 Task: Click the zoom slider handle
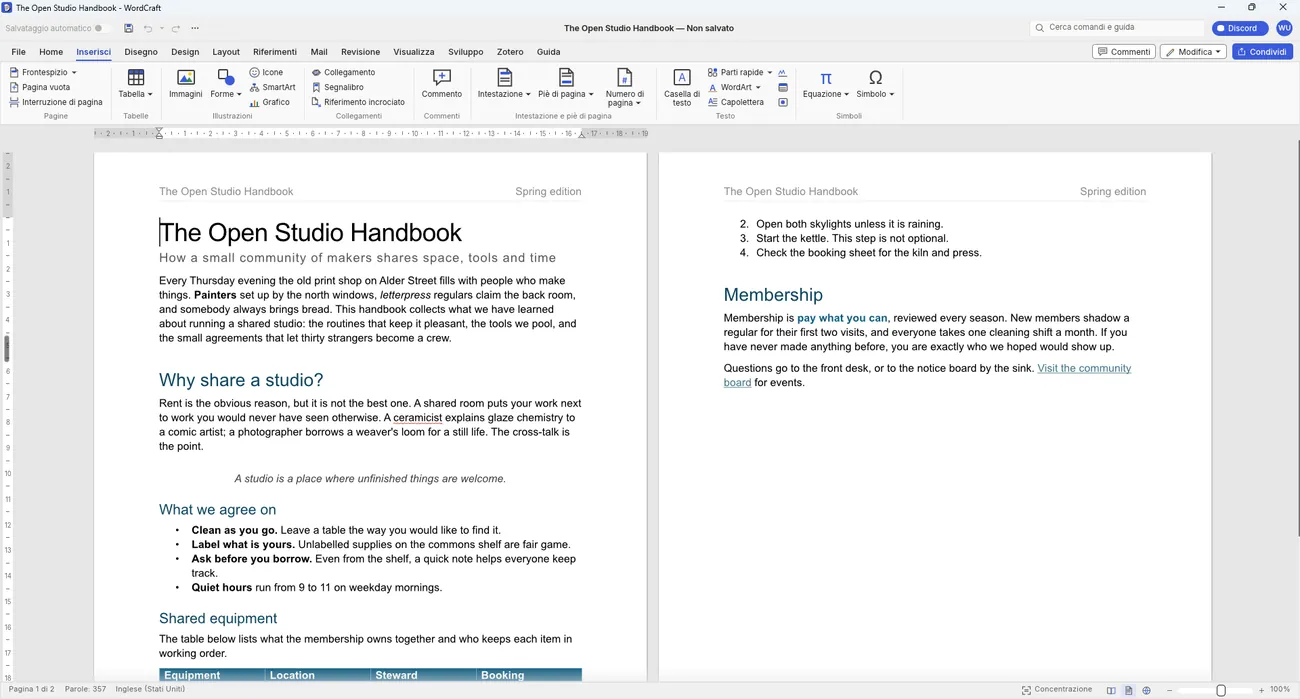(1221, 690)
